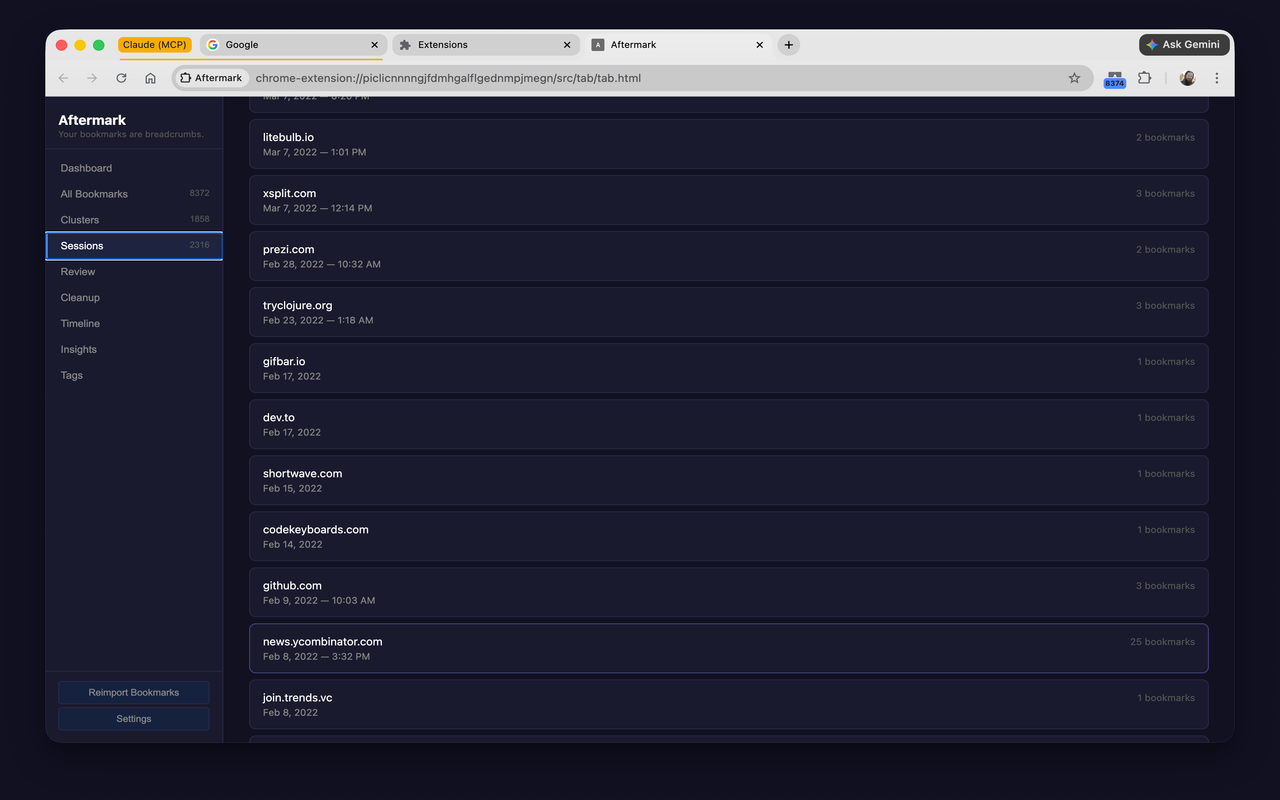
Task: Select Sessions in the sidebar
Action: (x=134, y=246)
